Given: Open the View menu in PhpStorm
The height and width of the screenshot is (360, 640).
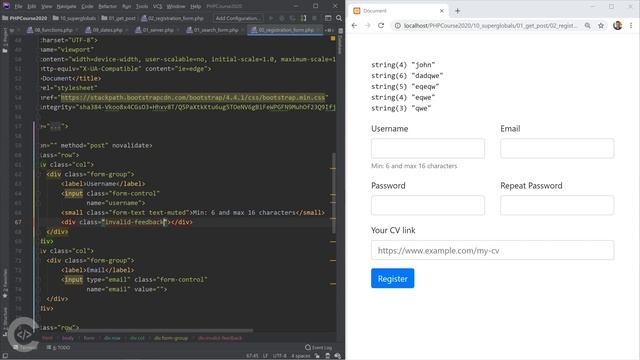Looking at the screenshot, I should point(47,6).
